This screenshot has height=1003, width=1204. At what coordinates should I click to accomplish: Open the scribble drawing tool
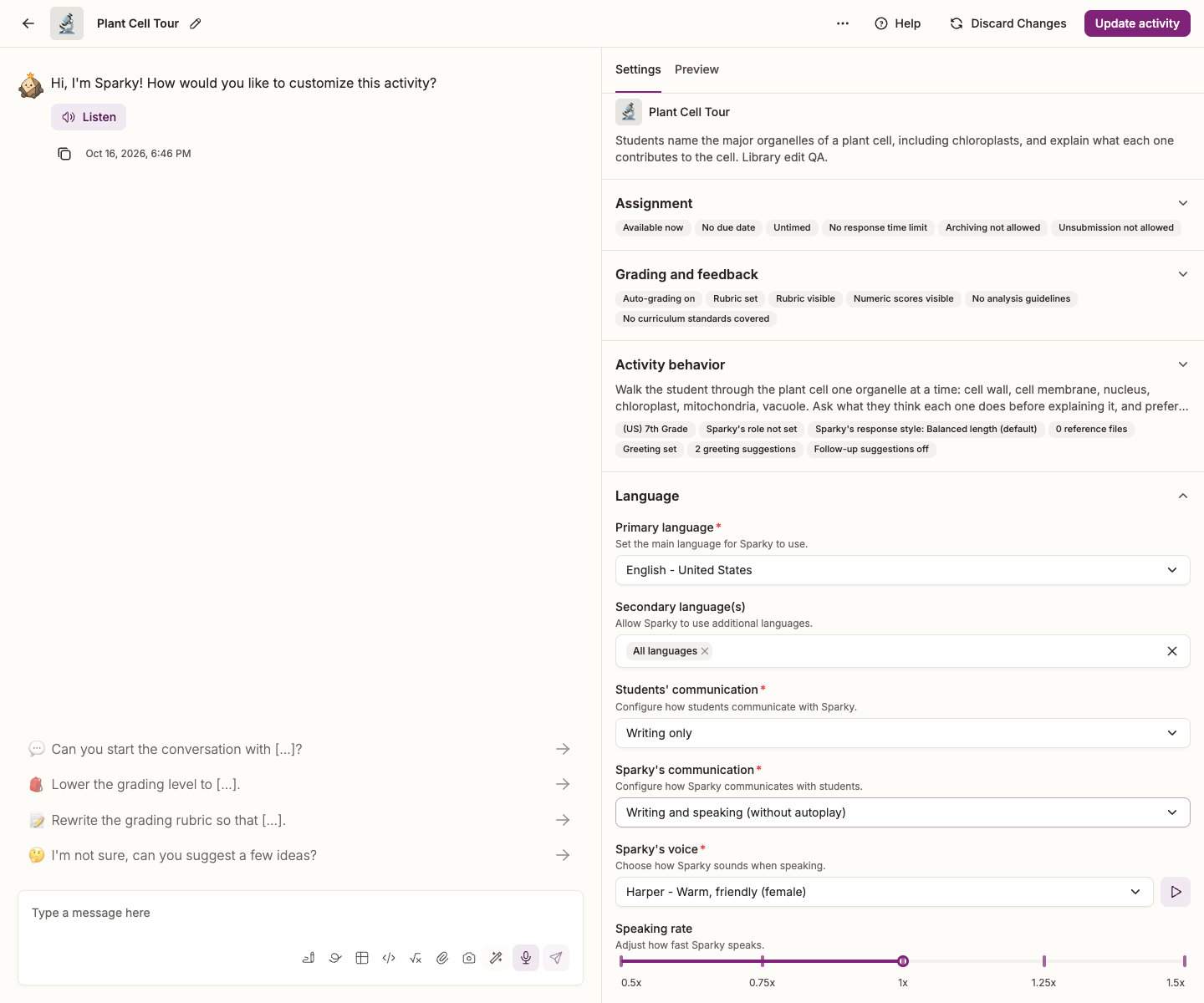(x=335, y=958)
